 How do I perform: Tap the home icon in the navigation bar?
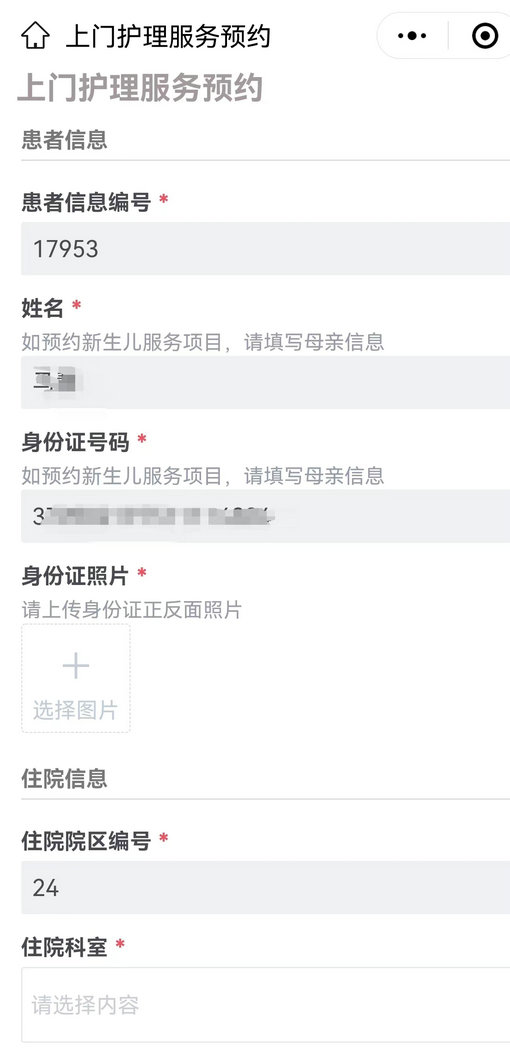35,35
